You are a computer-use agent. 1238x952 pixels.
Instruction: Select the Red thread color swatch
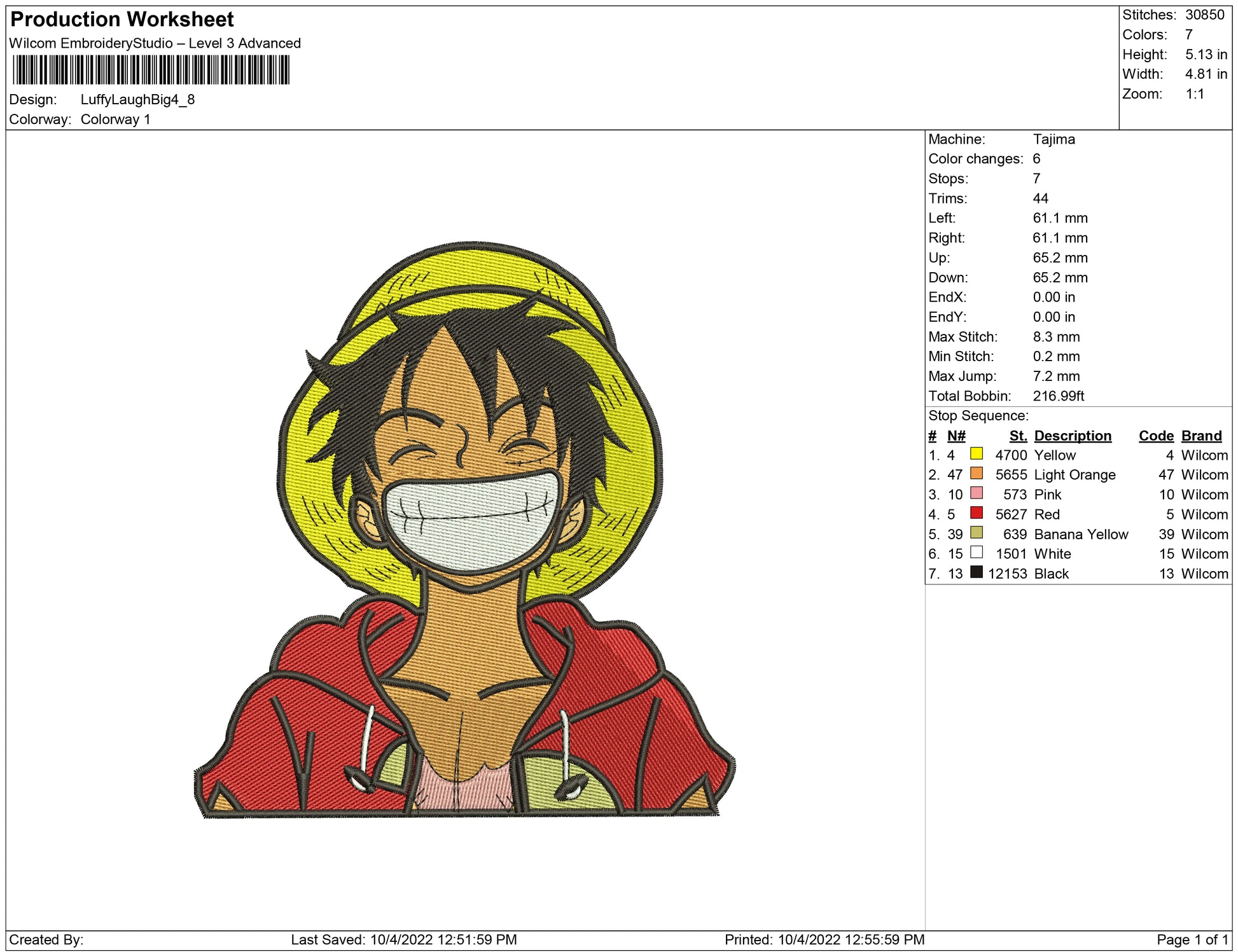click(x=976, y=513)
